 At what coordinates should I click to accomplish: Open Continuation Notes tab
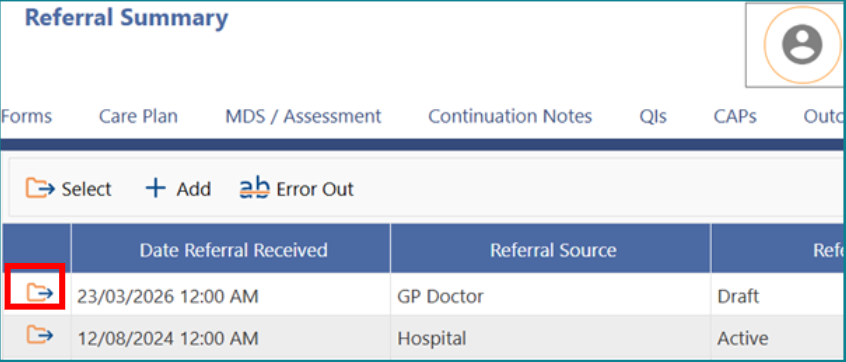(x=510, y=116)
